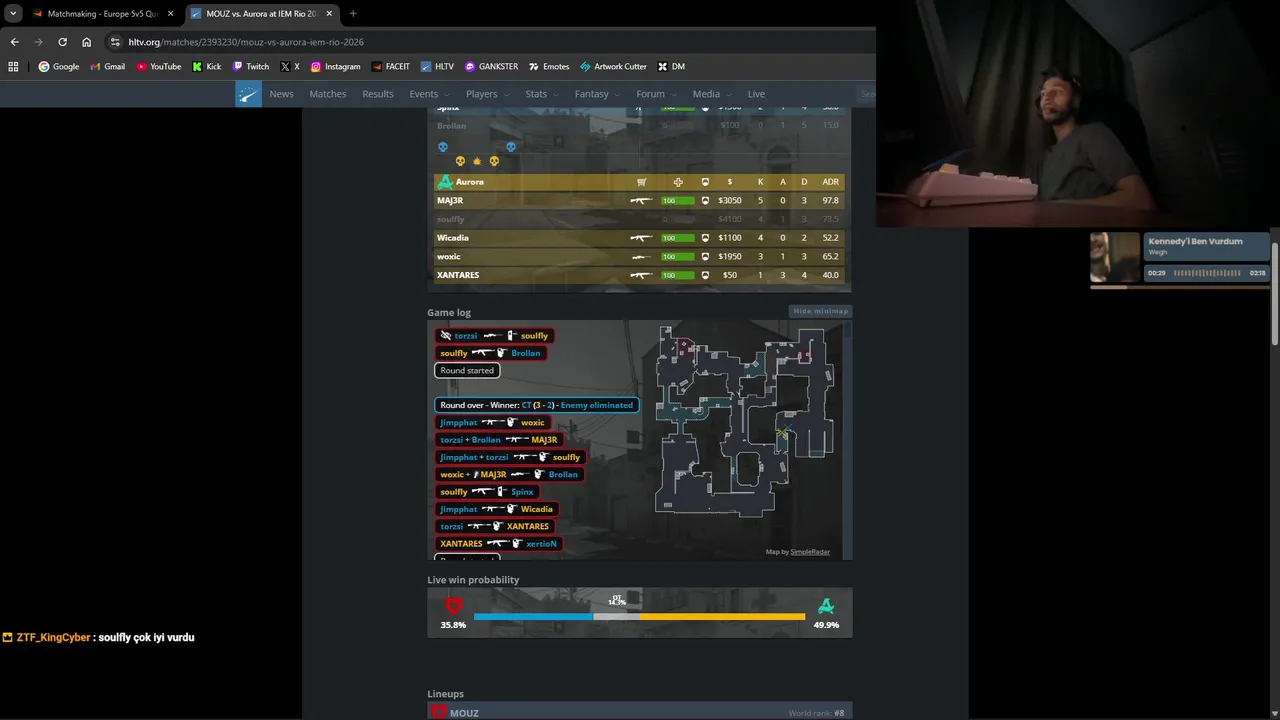Close the Matchmaking Europe 5v5 tab
Screen dimensions: 1280x720
(x=170, y=14)
